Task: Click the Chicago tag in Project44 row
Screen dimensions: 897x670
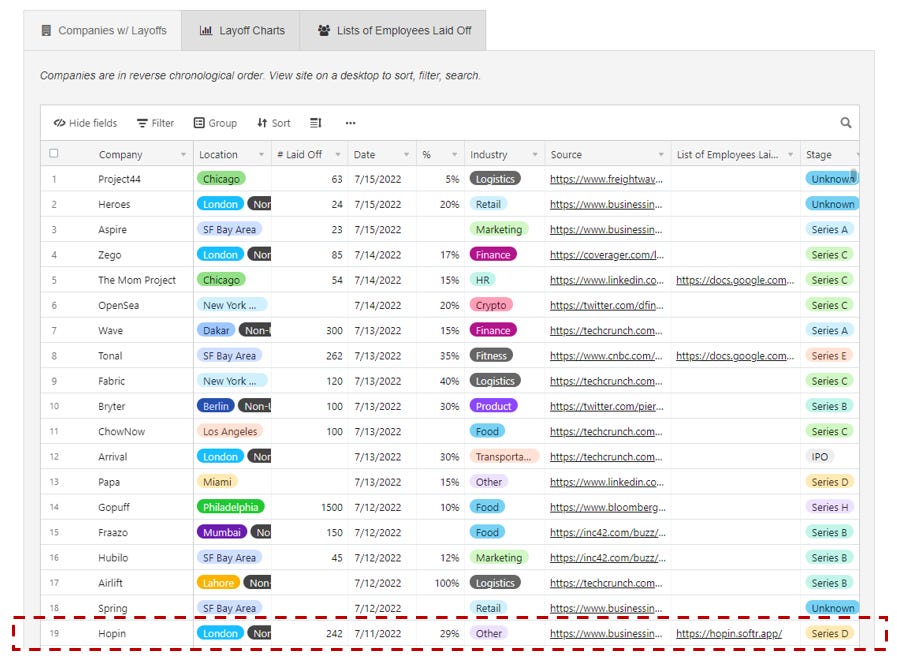Action: click(x=221, y=179)
